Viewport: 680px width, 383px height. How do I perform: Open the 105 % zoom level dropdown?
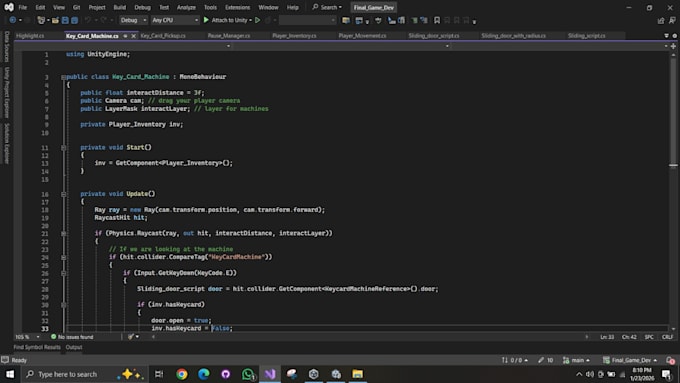pyautogui.click(x=27, y=337)
